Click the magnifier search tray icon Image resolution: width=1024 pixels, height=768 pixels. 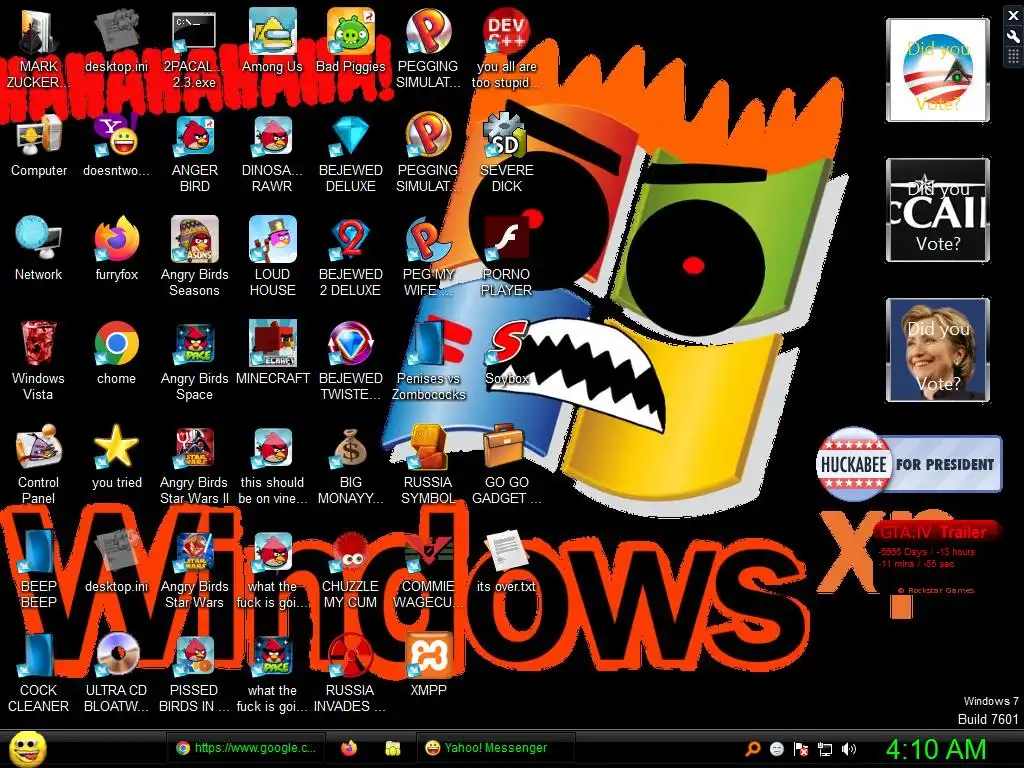[753, 749]
